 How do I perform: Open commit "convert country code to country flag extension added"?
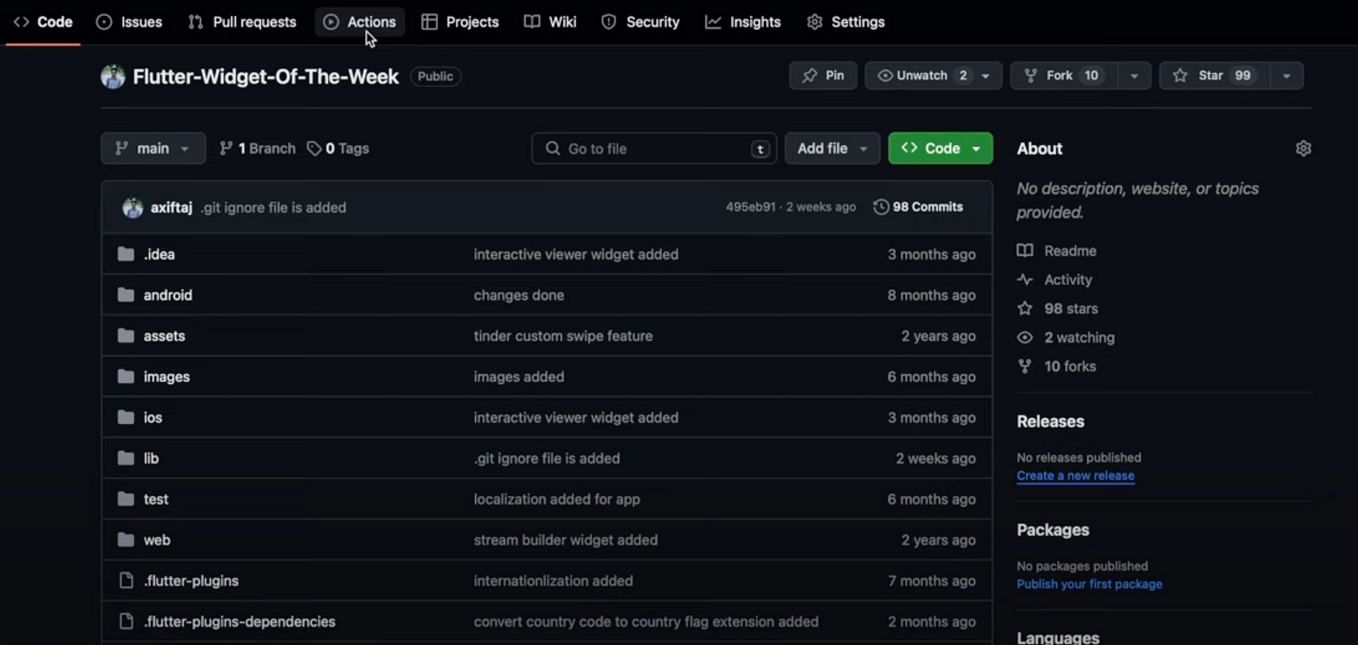click(646, 622)
